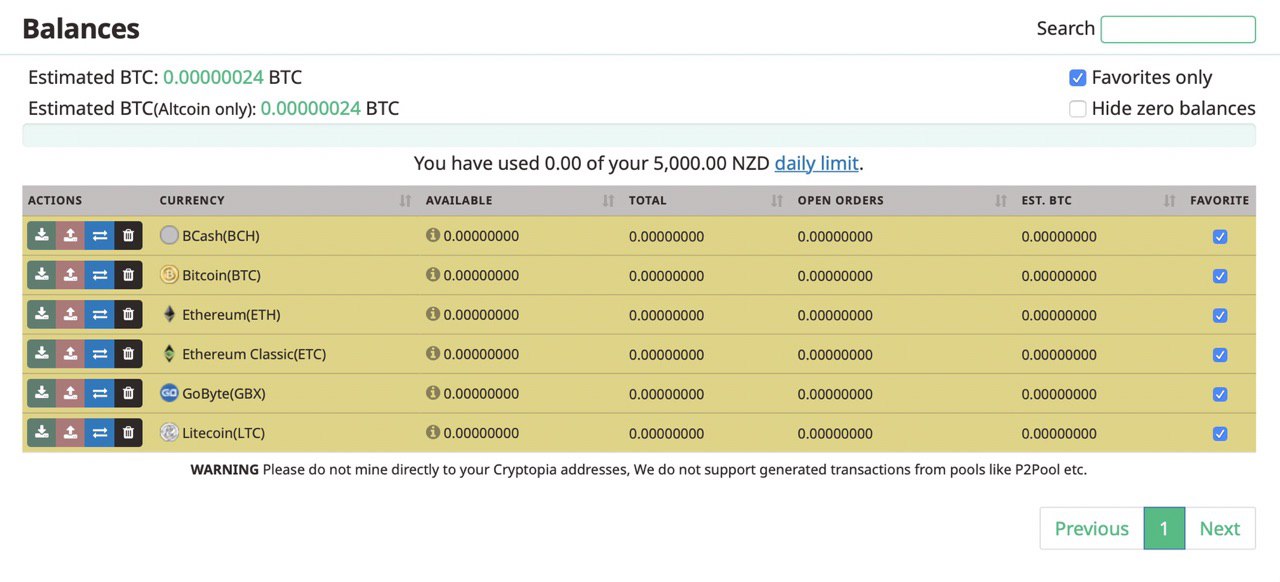This screenshot has height=582, width=1280.
Task: Click info icon beside Bitcoin available balance
Action: tap(433, 274)
